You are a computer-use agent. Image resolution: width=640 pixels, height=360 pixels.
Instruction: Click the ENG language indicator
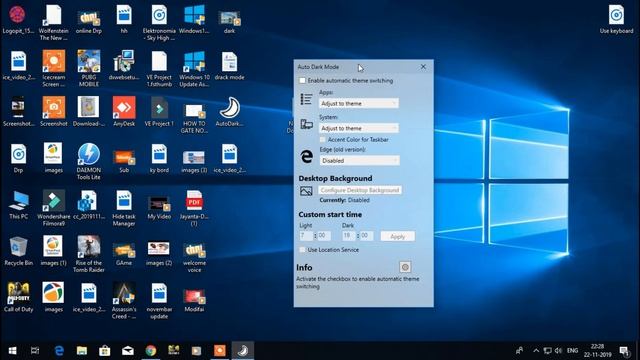point(572,351)
